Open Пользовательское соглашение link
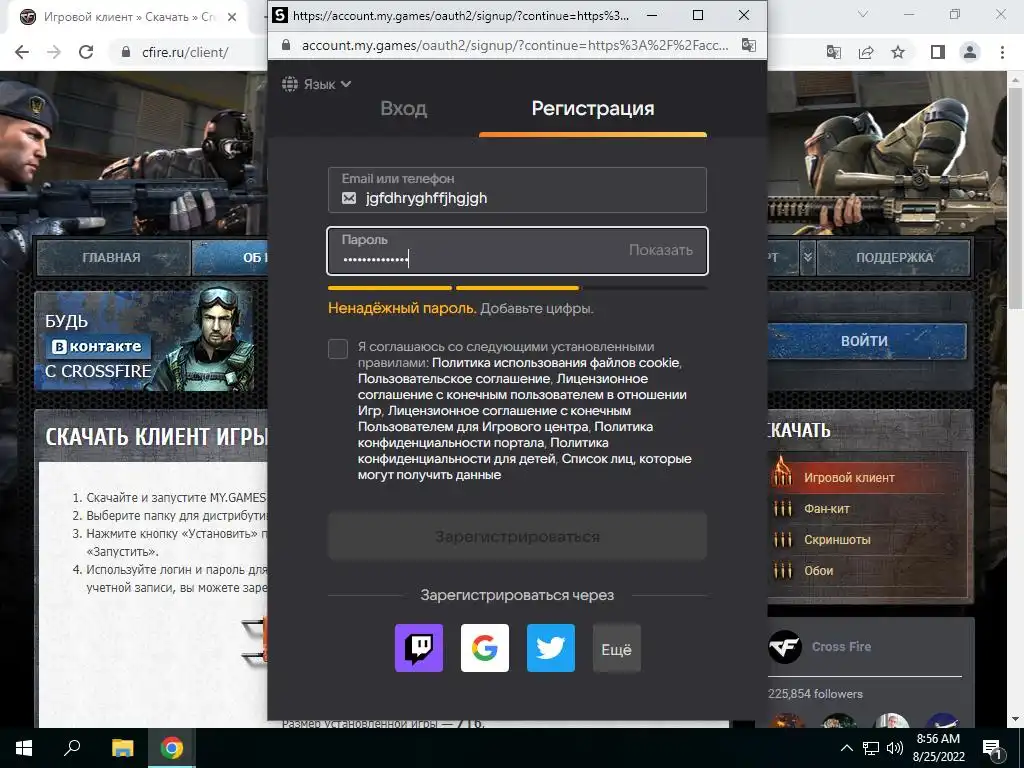Viewport: 1024px width, 768px height. [x=453, y=379]
